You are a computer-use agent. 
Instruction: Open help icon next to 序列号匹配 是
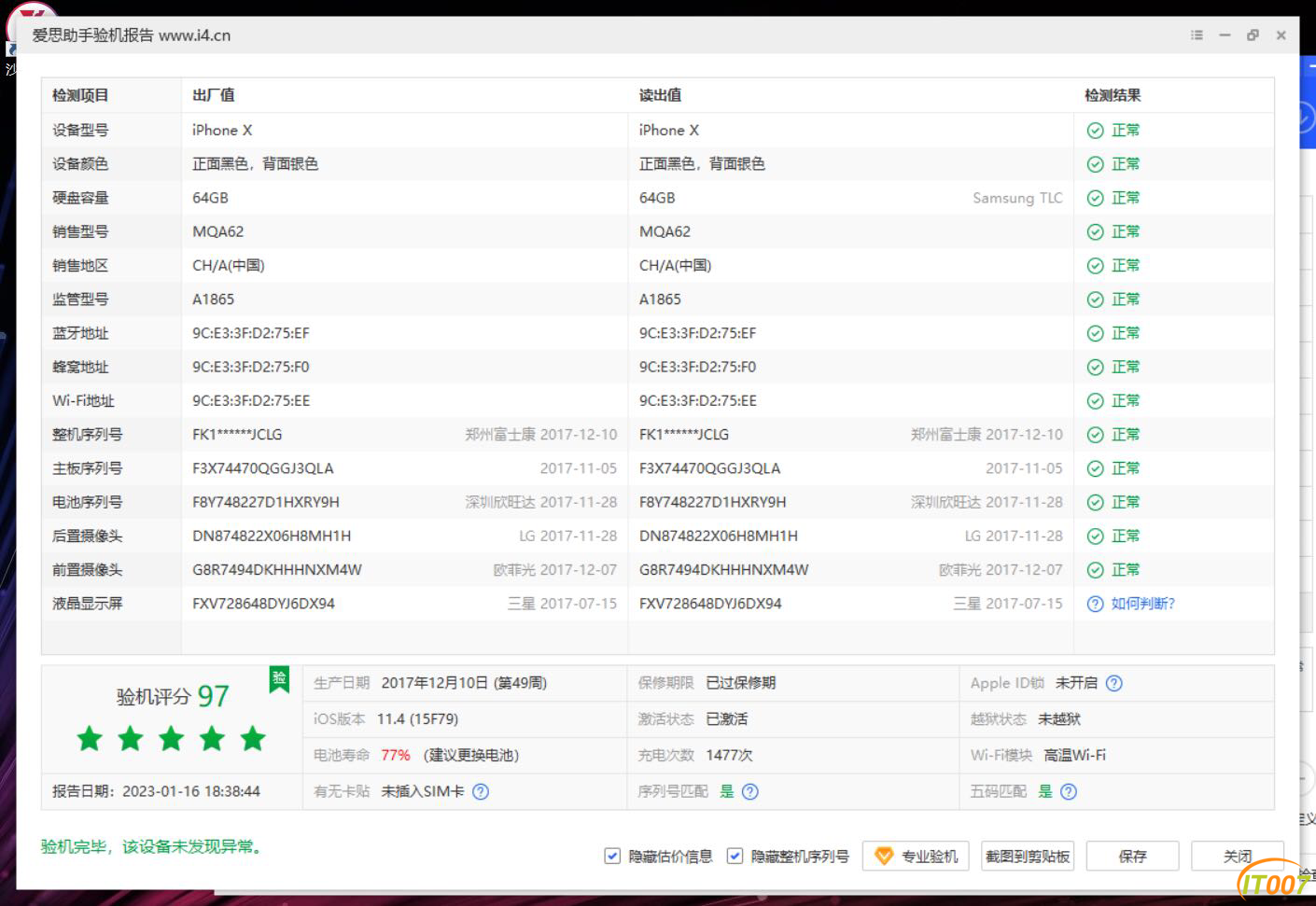click(x=749, y=791)
